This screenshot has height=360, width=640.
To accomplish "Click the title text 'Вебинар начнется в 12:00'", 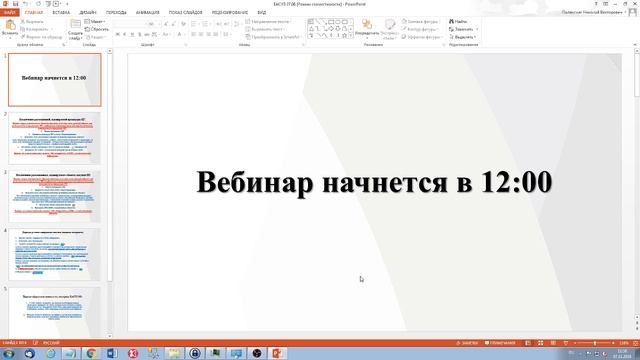I will click(x=374, y=182).
